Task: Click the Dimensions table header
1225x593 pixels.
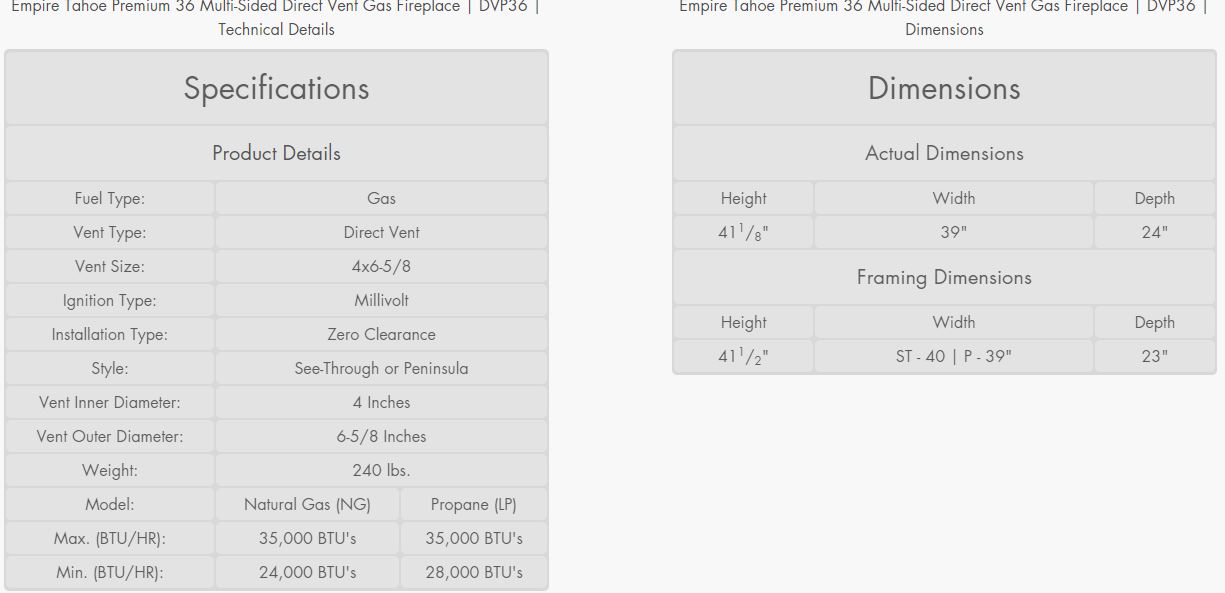Action: (944, 88)
